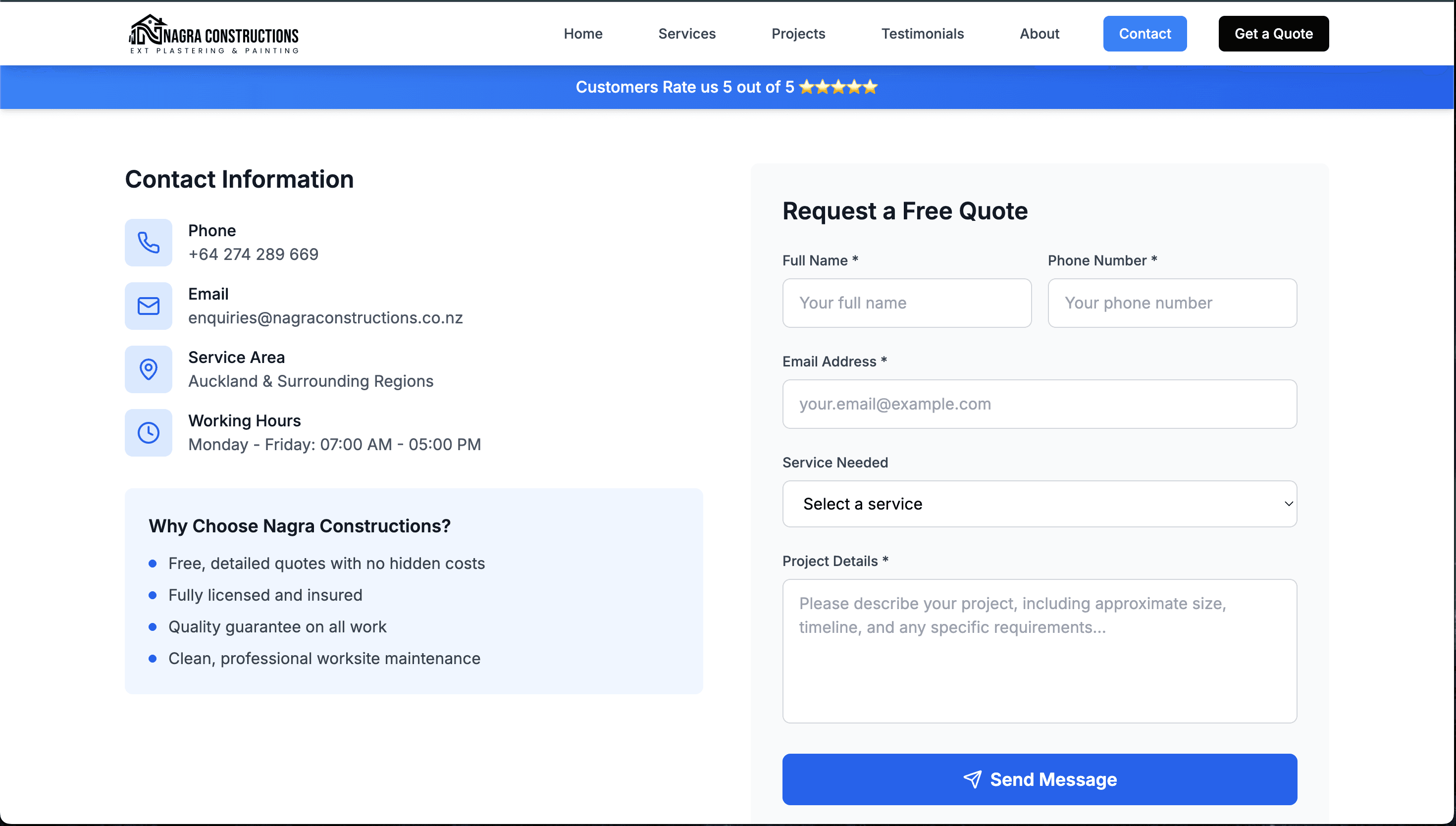Go to Services in the navigation
Viewport: 1456px width, 826px height.
click(686, 34)
